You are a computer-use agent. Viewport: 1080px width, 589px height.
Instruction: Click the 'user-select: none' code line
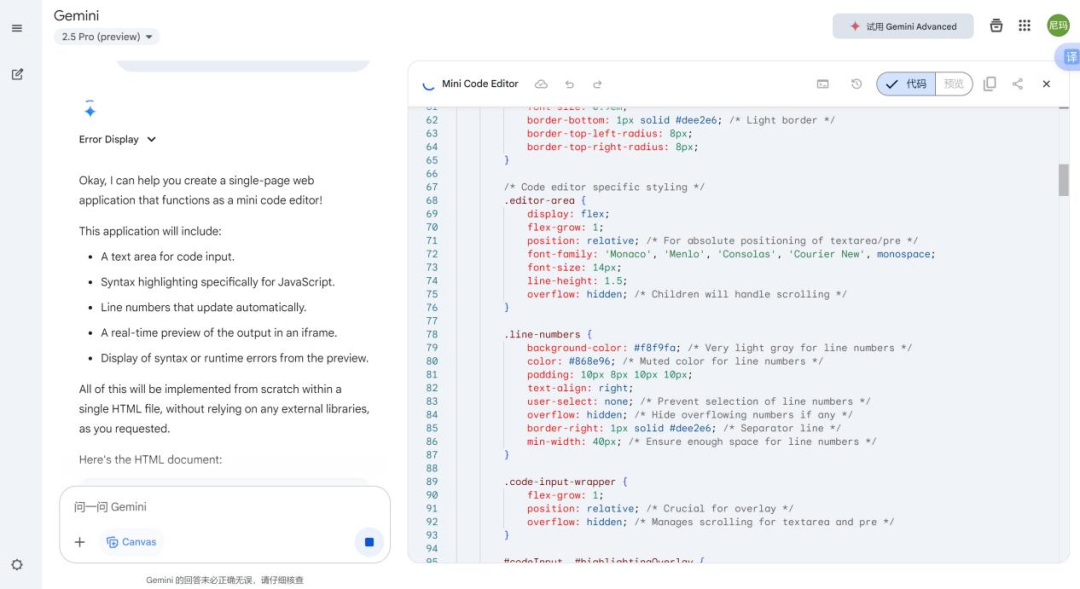coord(698,402)
